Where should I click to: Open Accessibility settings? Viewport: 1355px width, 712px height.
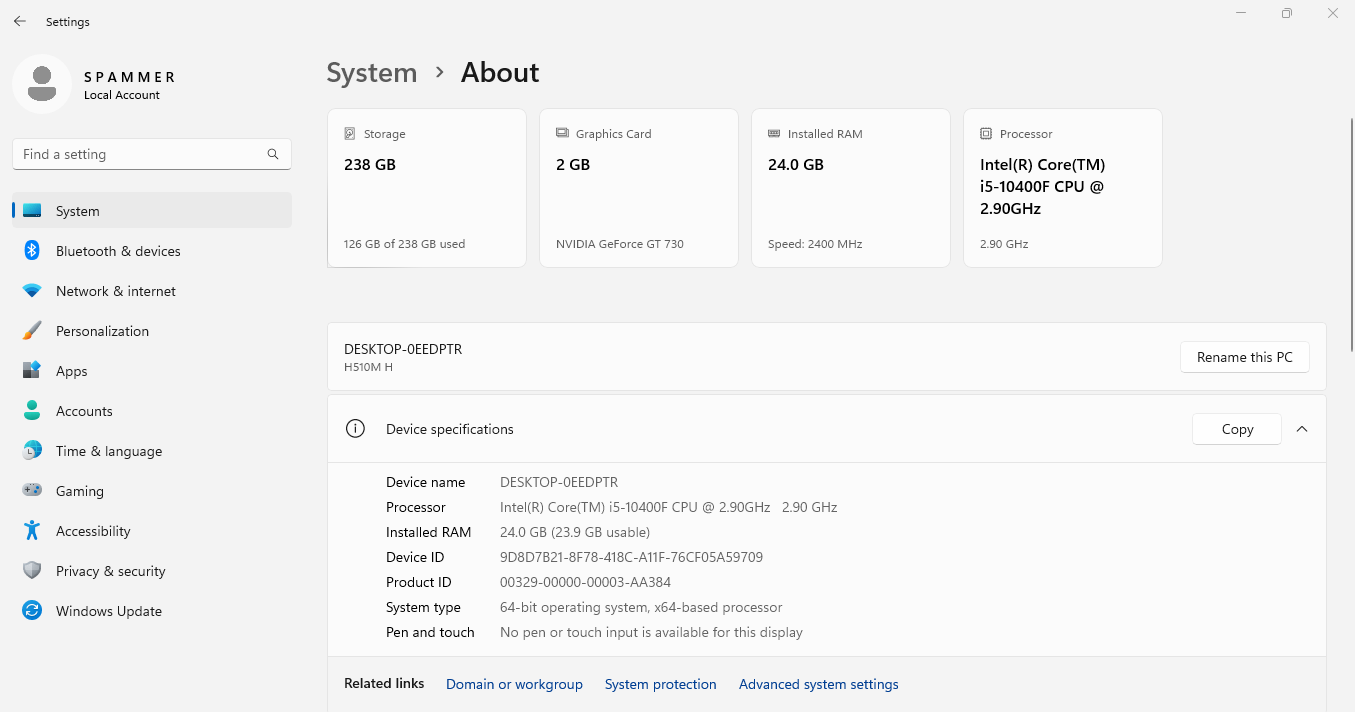[152, 531]
